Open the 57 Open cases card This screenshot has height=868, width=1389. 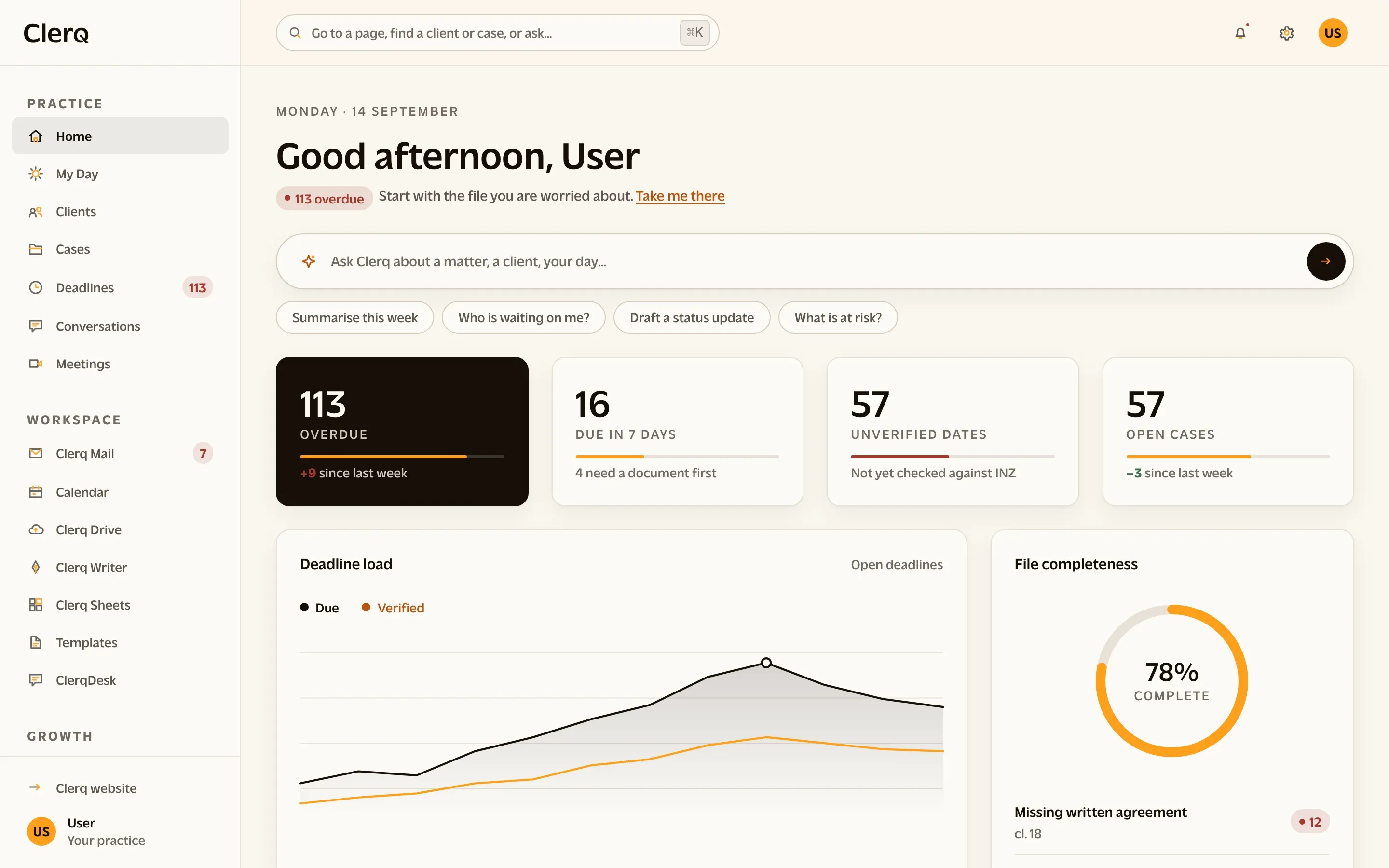(1228, 432)
